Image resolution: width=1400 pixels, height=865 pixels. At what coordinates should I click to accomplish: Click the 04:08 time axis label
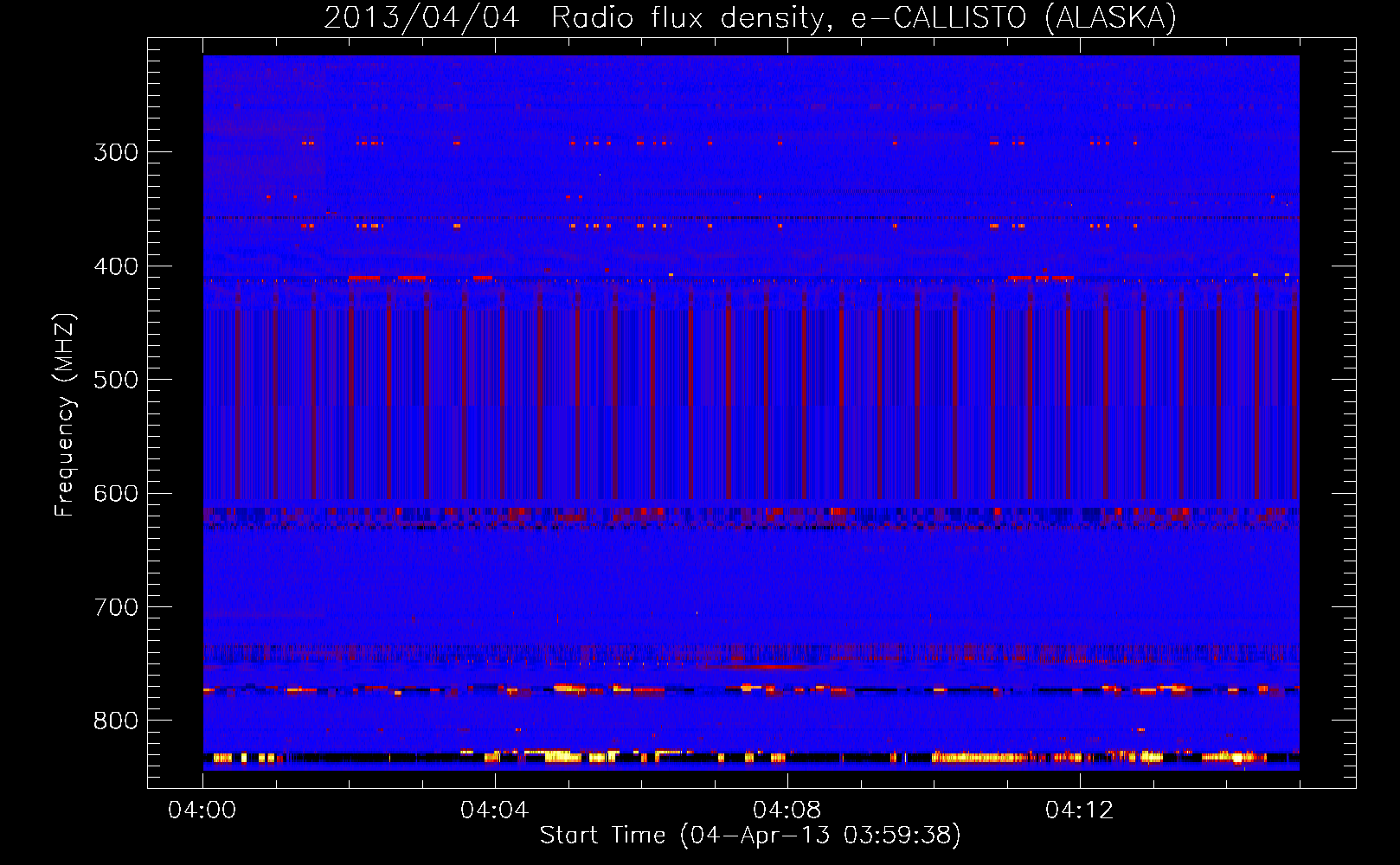(x=787, y=811)
